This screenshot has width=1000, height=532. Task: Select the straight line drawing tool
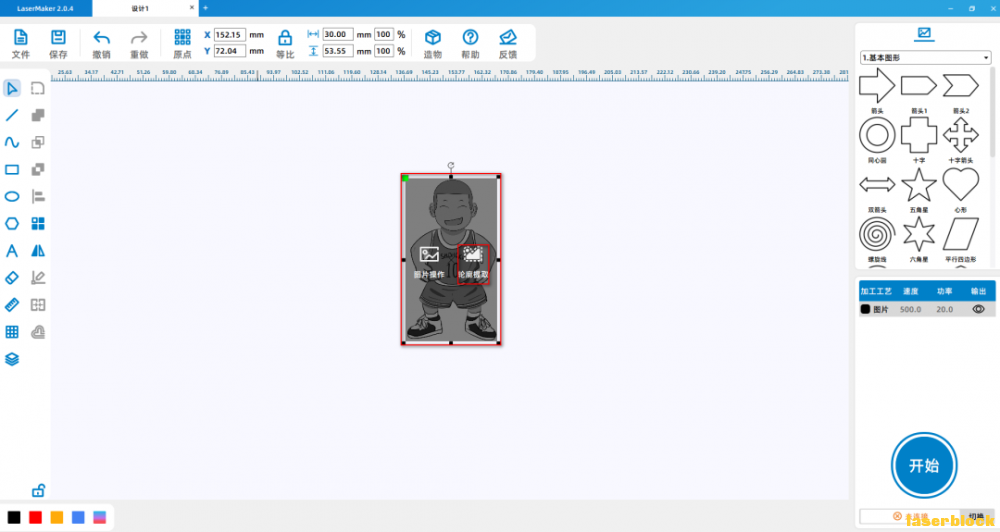(12, 115)
